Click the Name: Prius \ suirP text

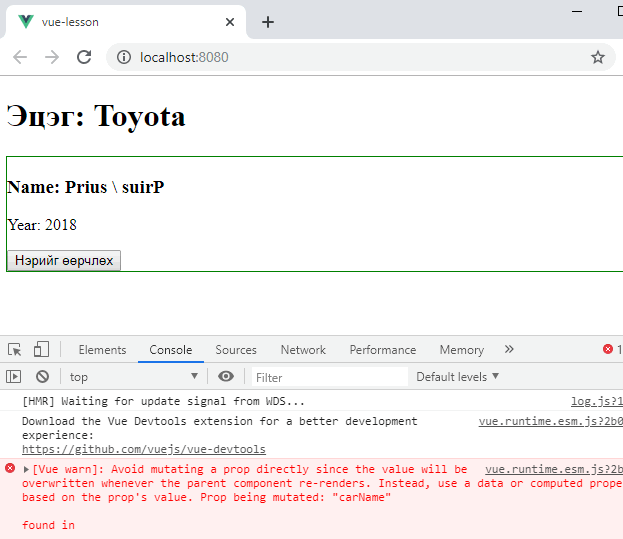[86, 187]
